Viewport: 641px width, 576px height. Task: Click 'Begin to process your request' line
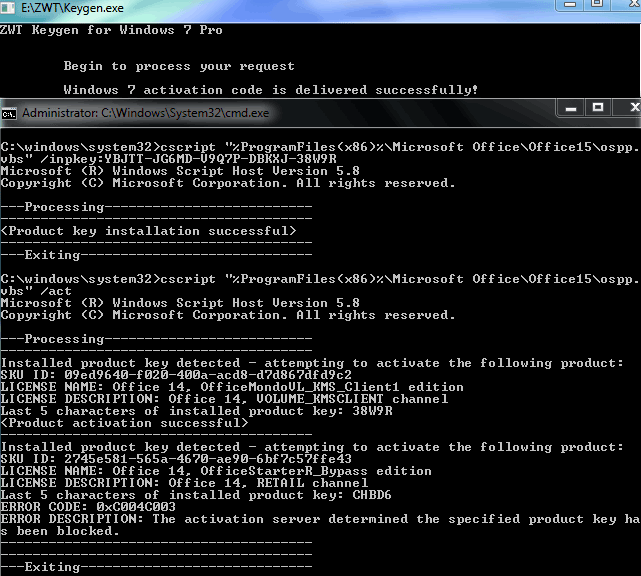tap(179, 66)
